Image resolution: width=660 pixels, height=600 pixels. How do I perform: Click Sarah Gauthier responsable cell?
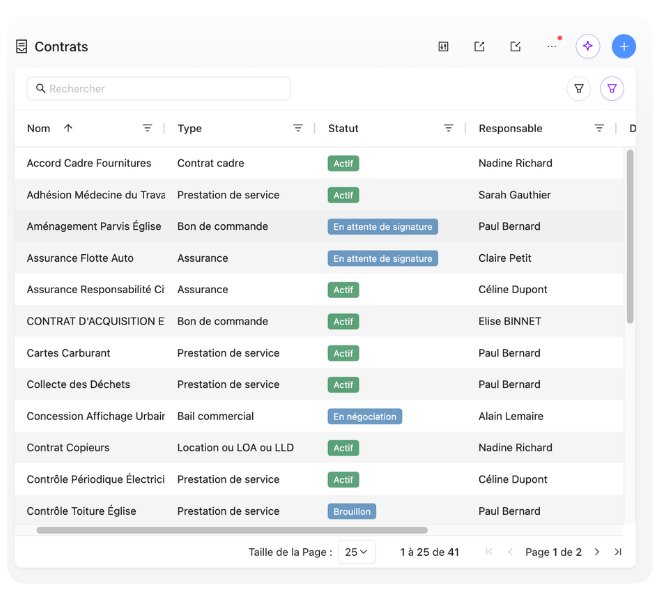coord(514,195)
